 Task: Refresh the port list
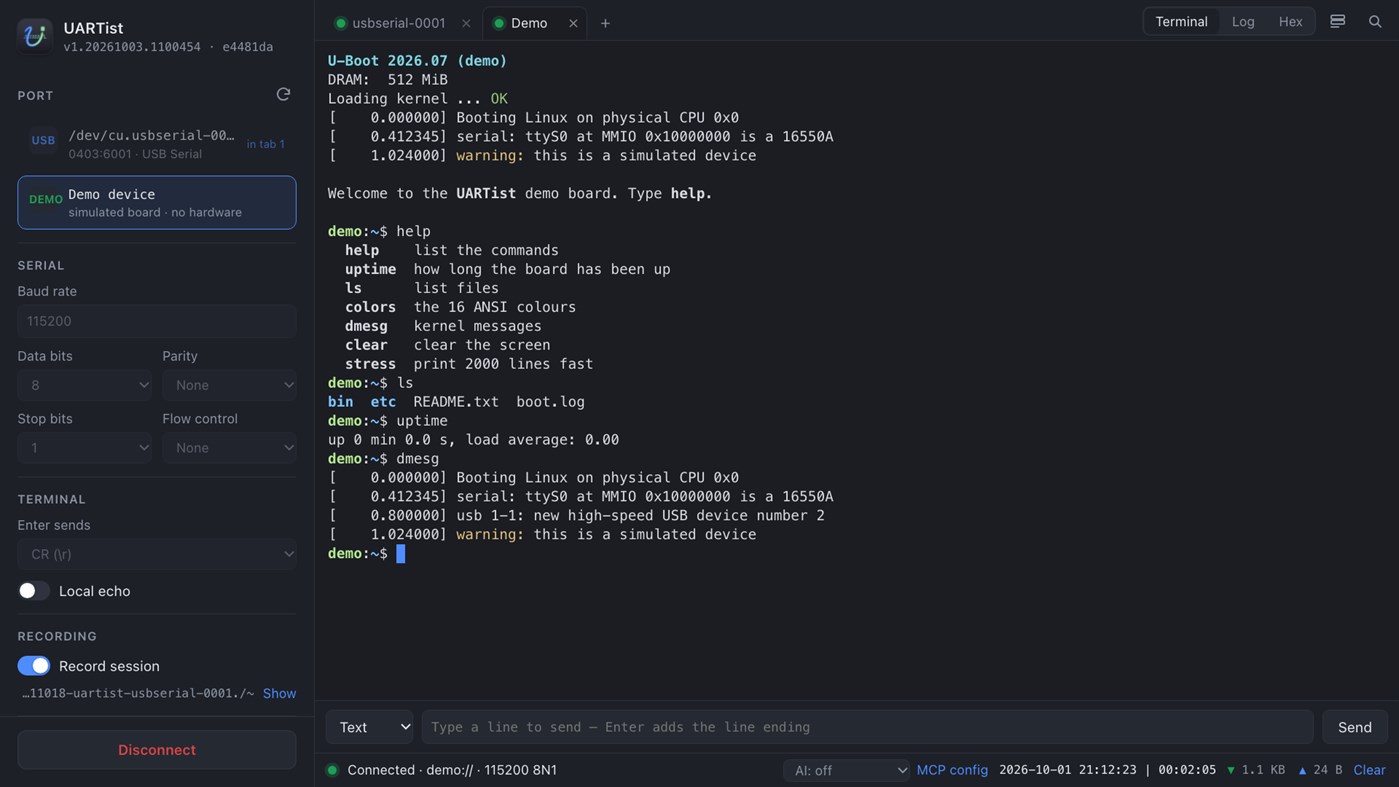pos(283,94)
